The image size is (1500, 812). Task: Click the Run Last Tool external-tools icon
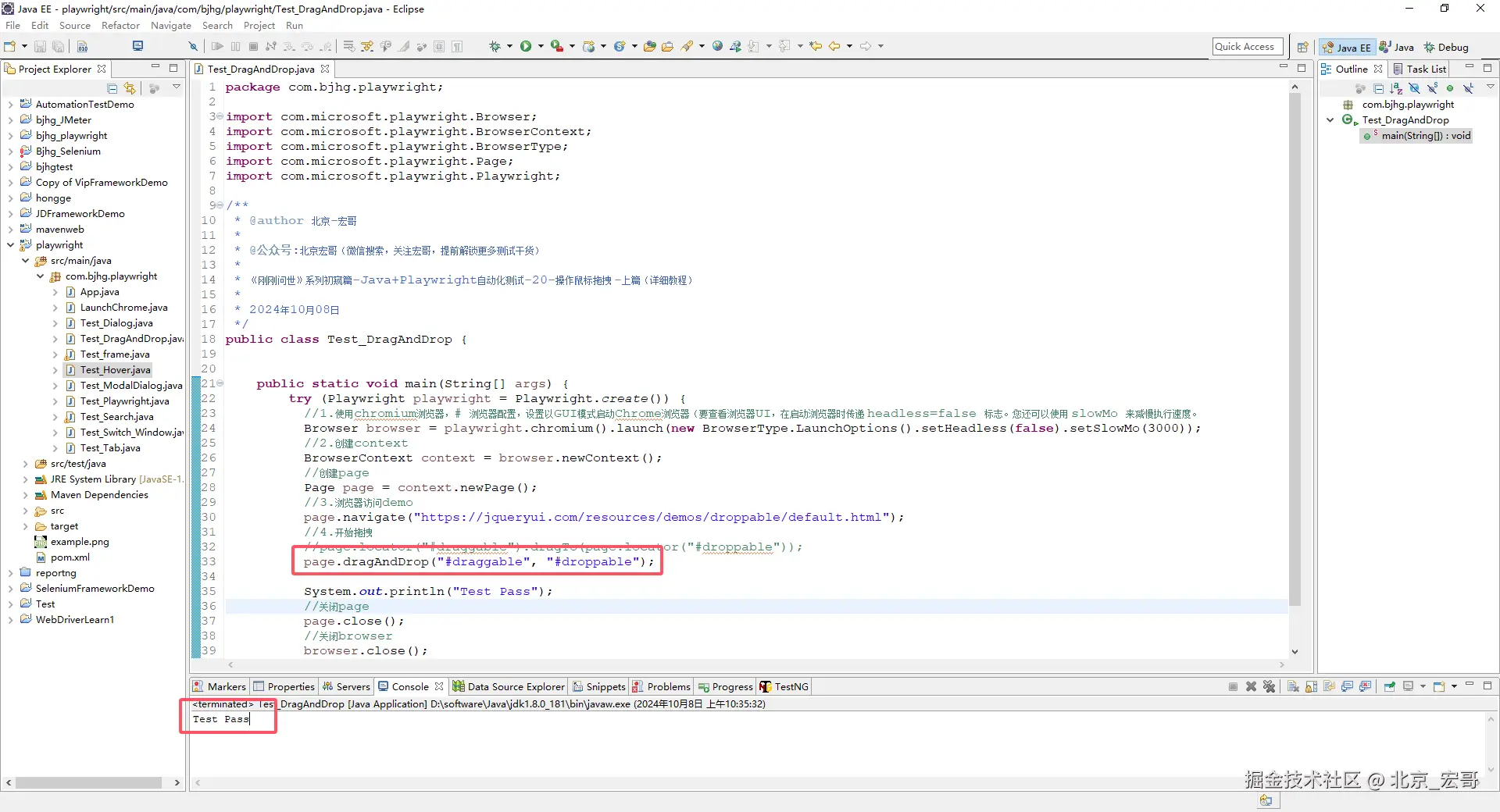556,46
